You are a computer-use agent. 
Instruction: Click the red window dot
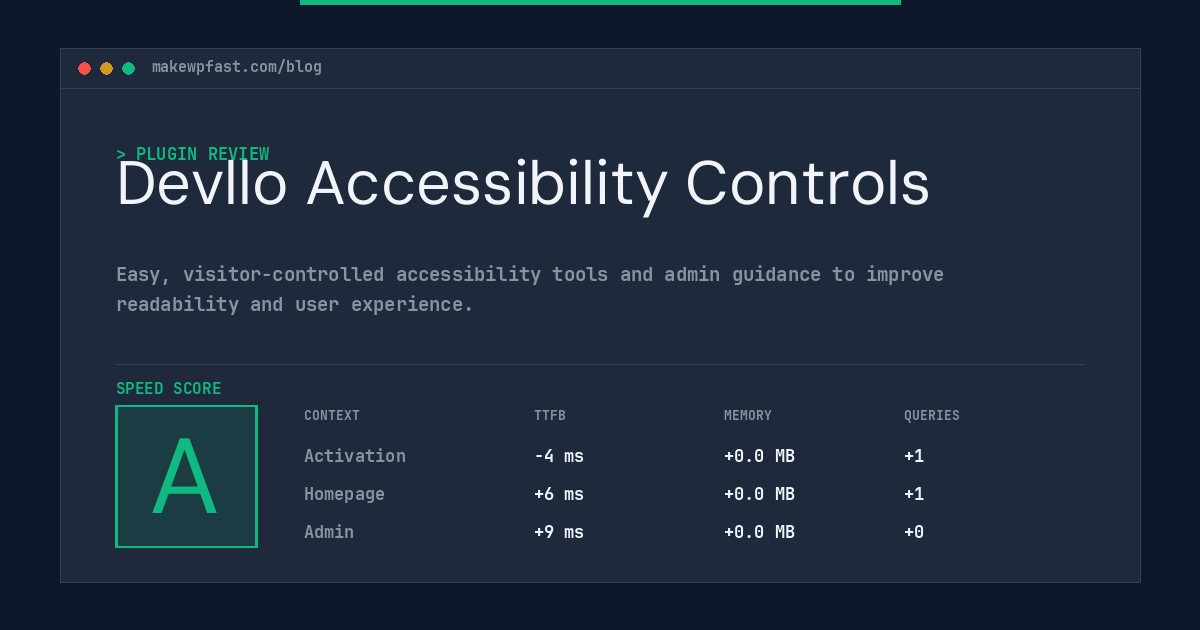(84, 68)
